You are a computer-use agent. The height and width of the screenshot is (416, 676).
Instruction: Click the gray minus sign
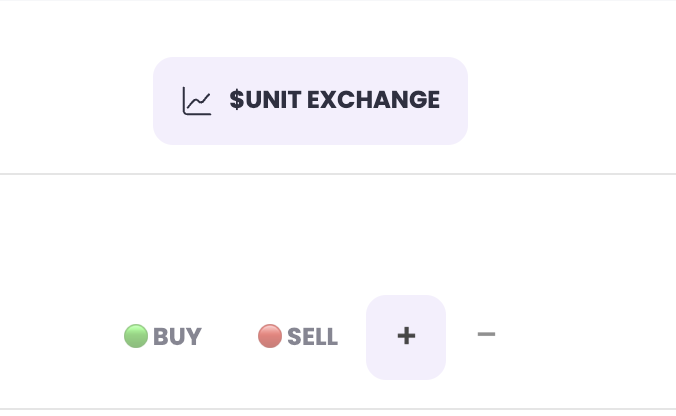[486, 335]
